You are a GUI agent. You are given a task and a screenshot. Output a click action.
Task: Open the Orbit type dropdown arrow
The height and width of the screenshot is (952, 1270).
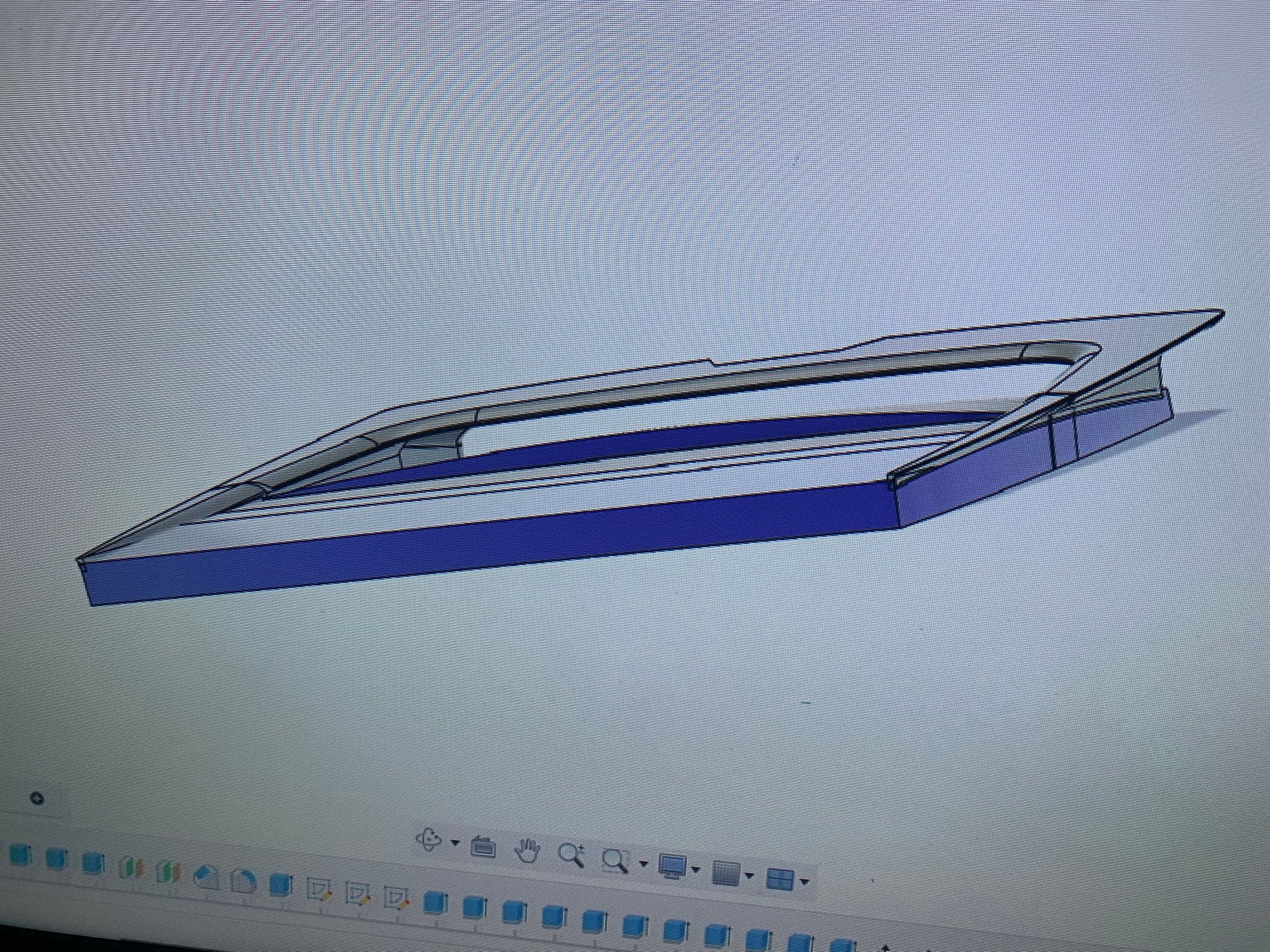[x=455, y=843]
